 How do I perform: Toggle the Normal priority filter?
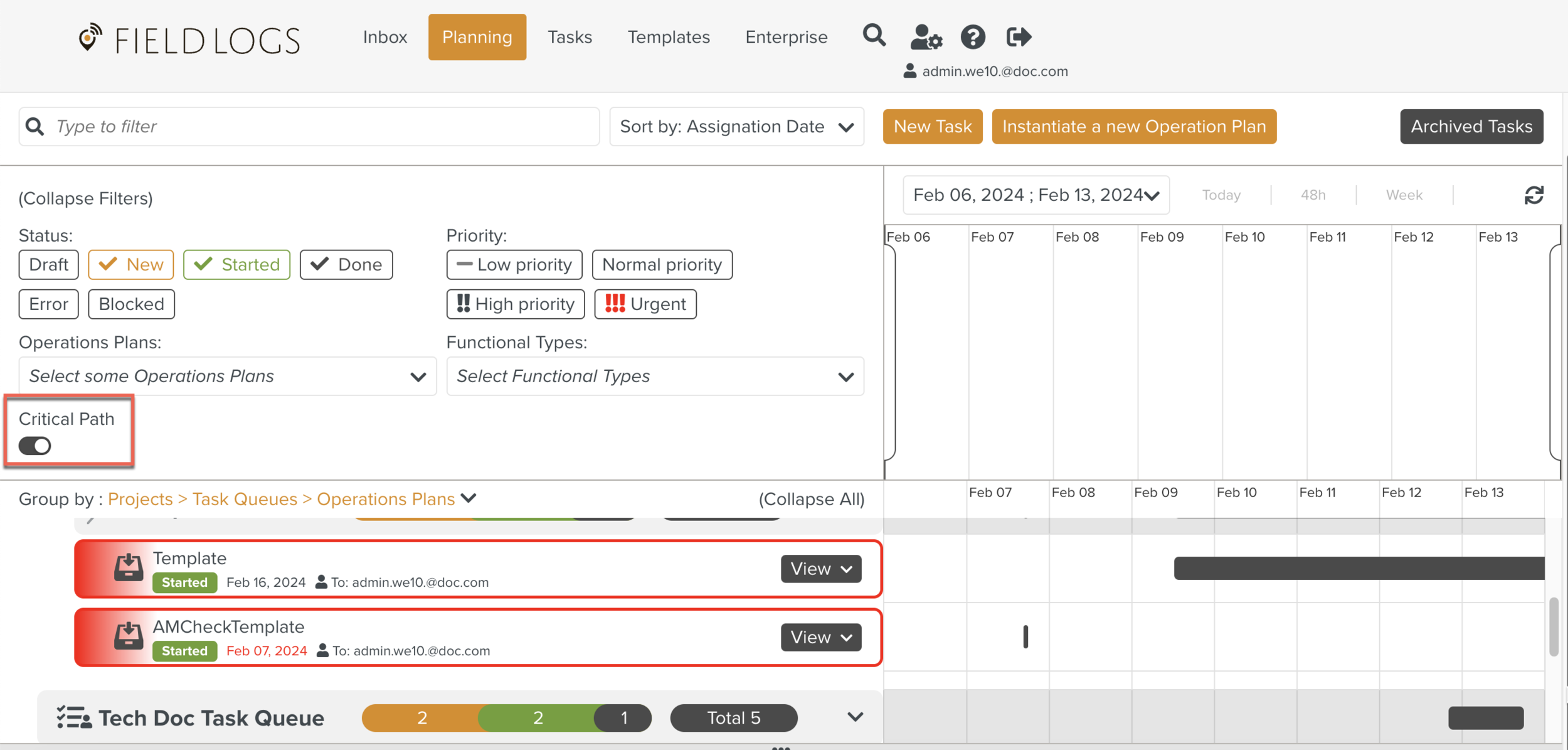click(662, 264)
